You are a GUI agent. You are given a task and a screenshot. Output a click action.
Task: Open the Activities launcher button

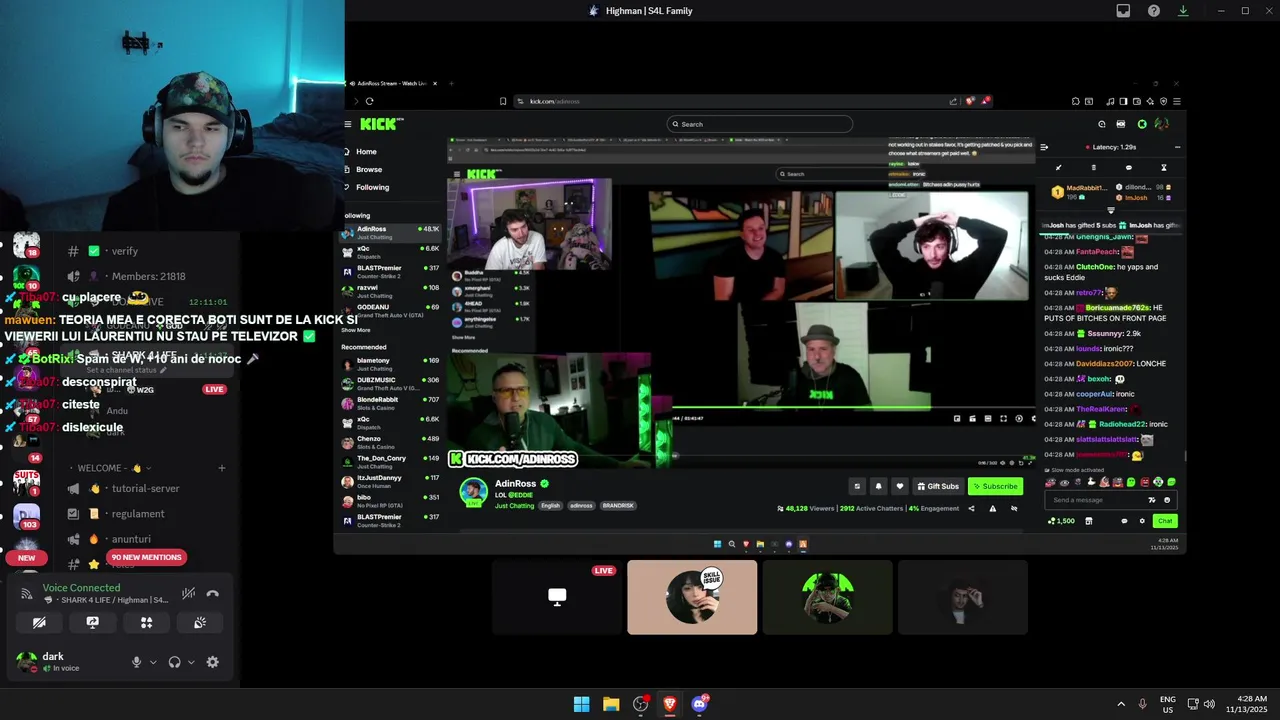(x=146, y=622)
